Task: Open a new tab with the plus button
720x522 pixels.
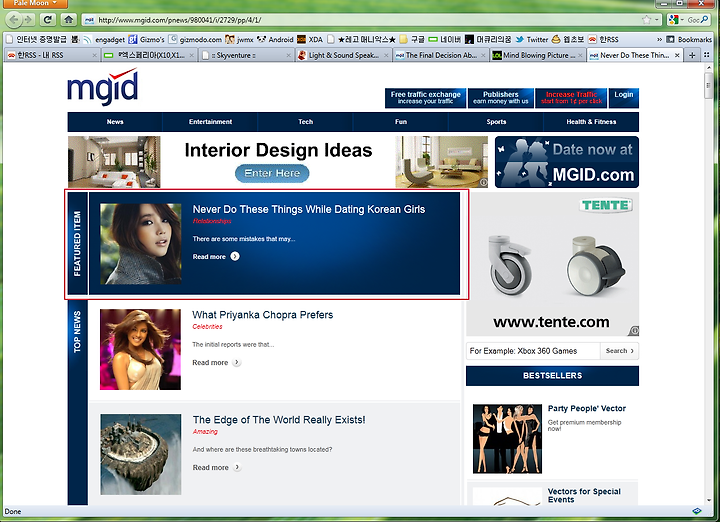Action: point(692,55)
